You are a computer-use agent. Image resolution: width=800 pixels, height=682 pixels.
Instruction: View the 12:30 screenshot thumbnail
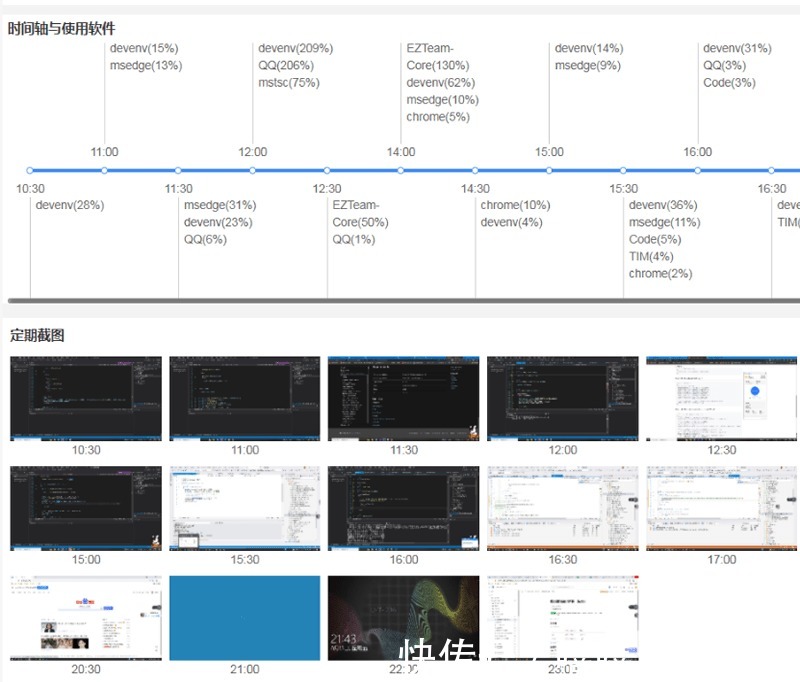[721, 398]
